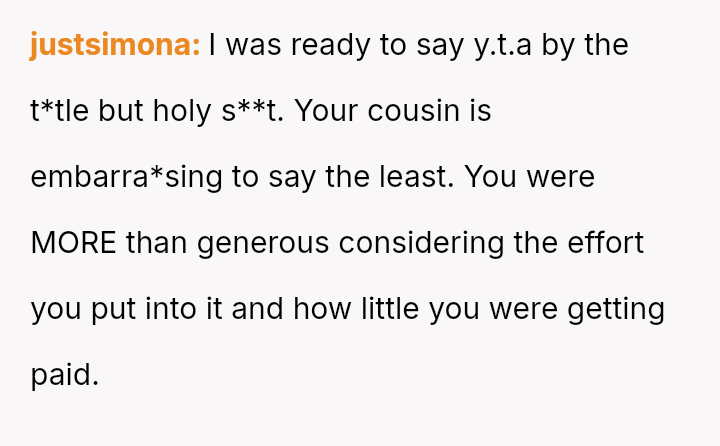Click the final word "paid."
The height and width of the screenshot is (446, 720).
pos(65,375)
